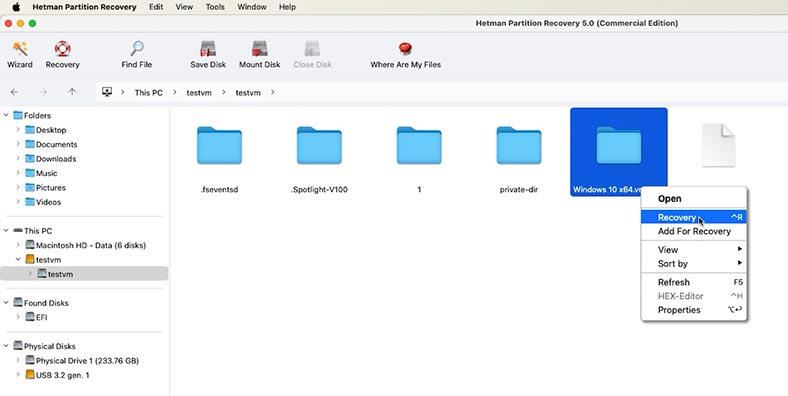This screenshot has width=788, height=396.
Task: Open the Apple menu
Action: click(x=16, y=7)
